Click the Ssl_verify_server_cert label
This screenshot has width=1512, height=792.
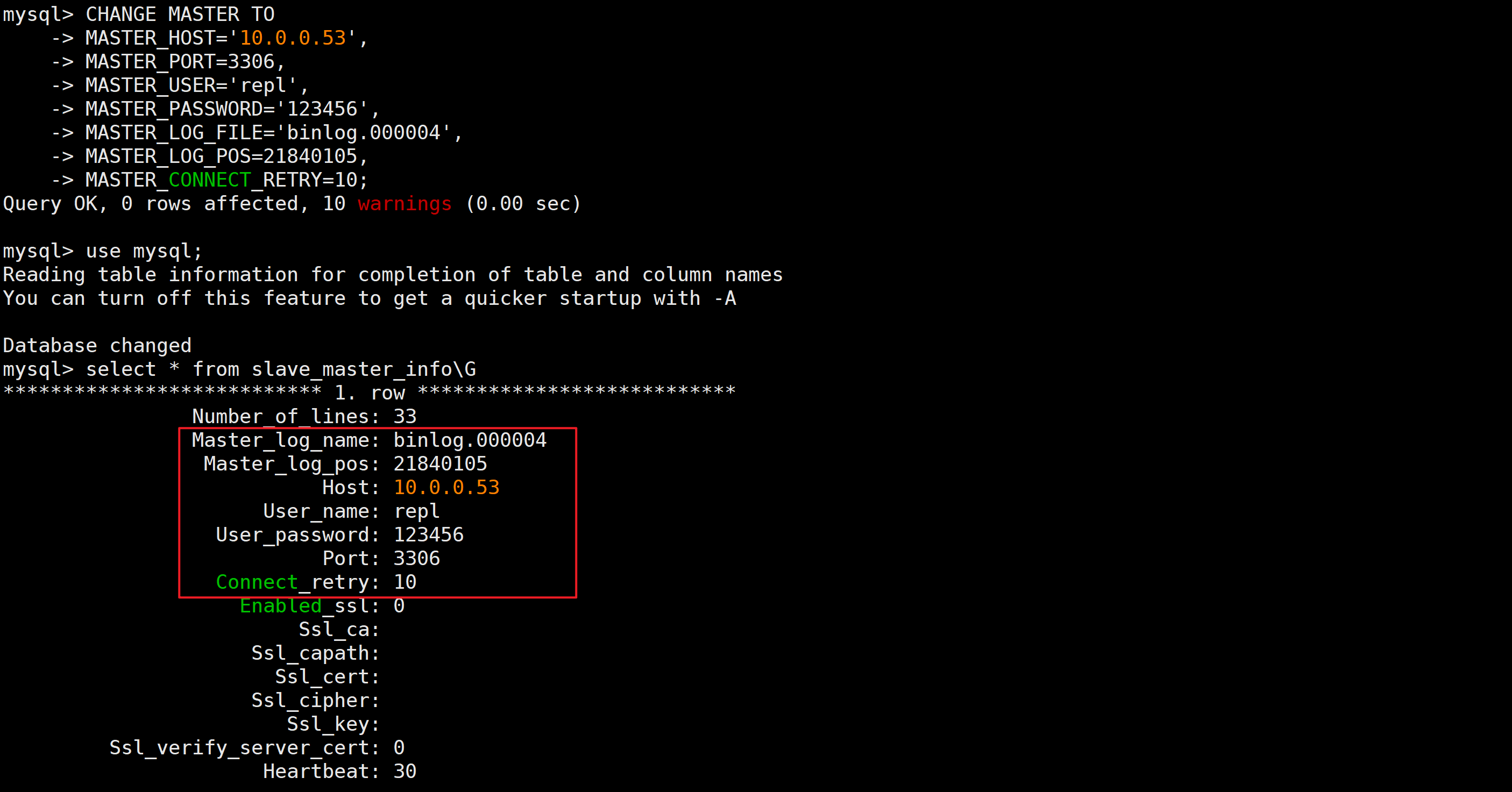pyautogui.click(x=244, y=748)
